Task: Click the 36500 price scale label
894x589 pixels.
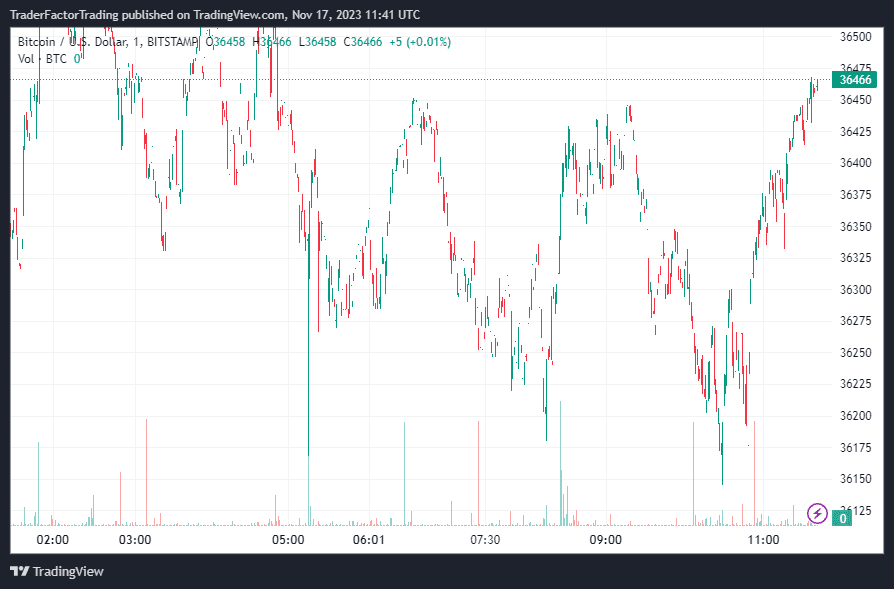Action: (x=855, y=36)
